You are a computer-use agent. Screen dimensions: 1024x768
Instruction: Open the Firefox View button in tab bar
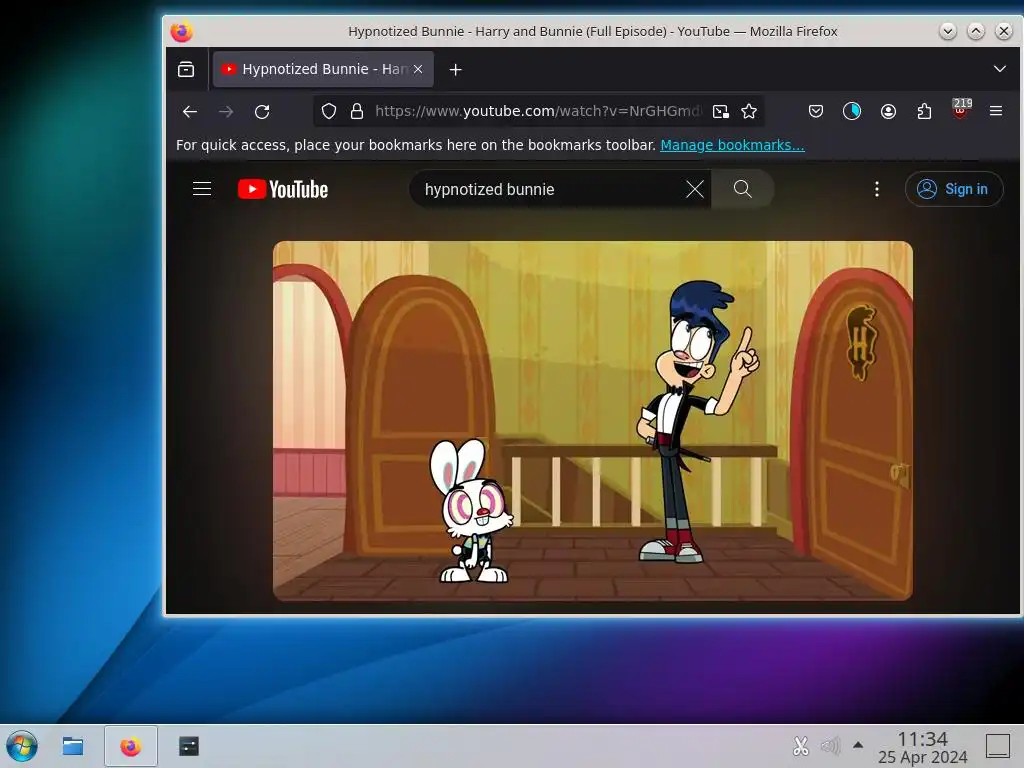(x=186, y=69)
